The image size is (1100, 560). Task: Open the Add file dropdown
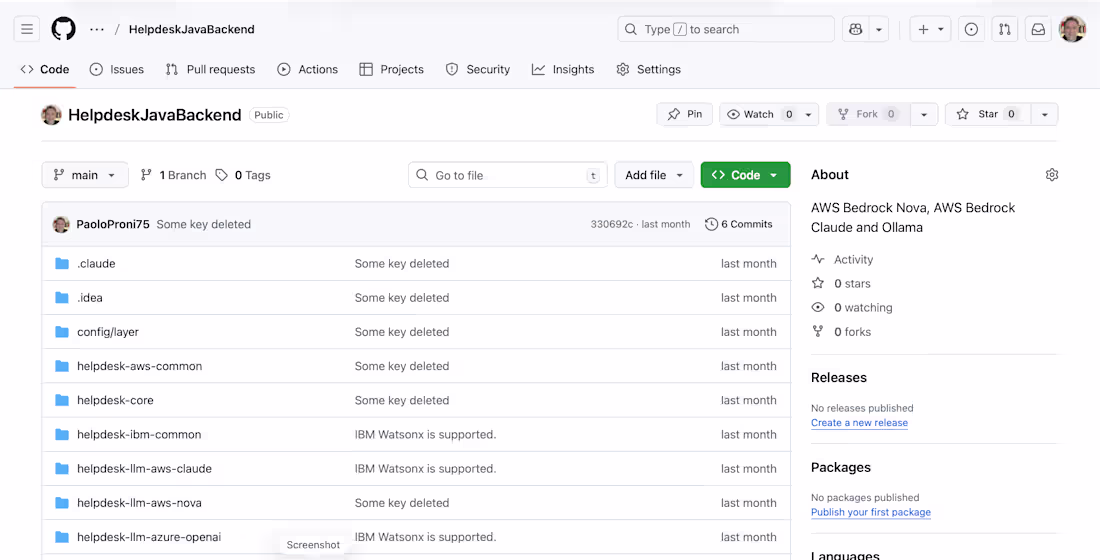654,175
